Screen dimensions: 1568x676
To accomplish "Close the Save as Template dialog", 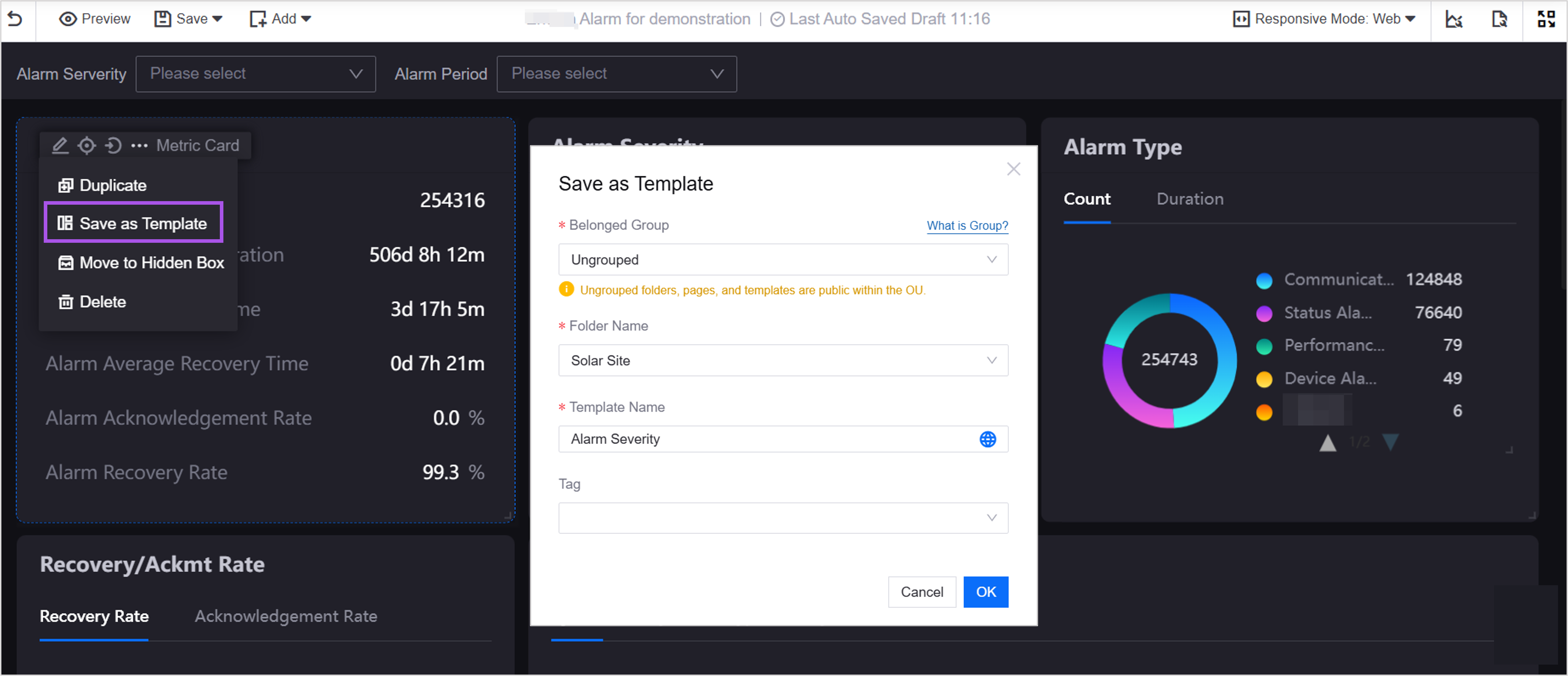I will (1013, 169).
